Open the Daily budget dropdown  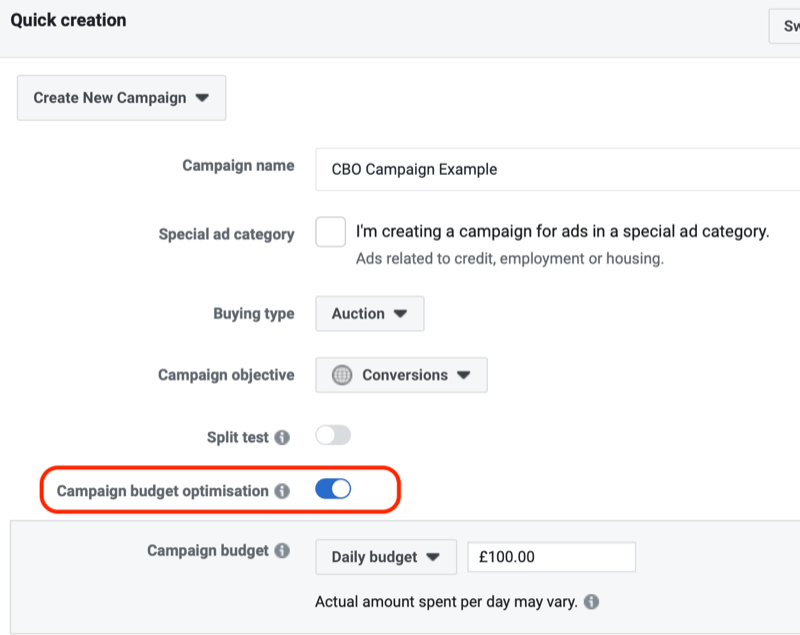(386, 557)
